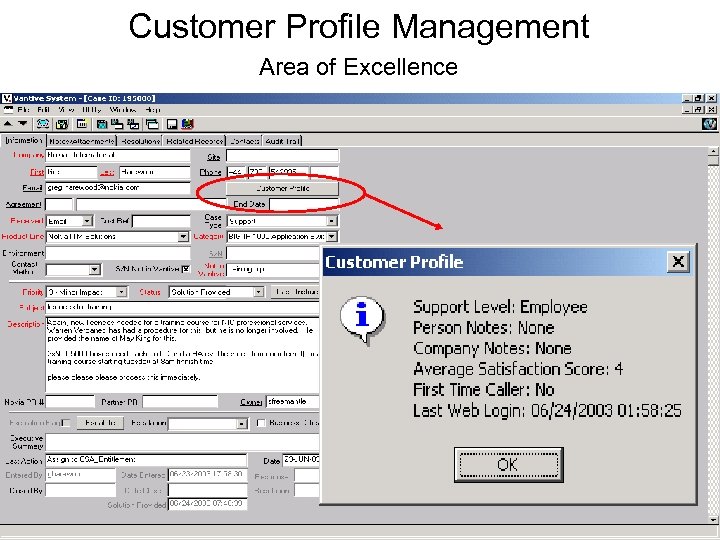The width and height of the screenshot is (720, 540).
Task: Click the Escalate button
Action: 100,423
